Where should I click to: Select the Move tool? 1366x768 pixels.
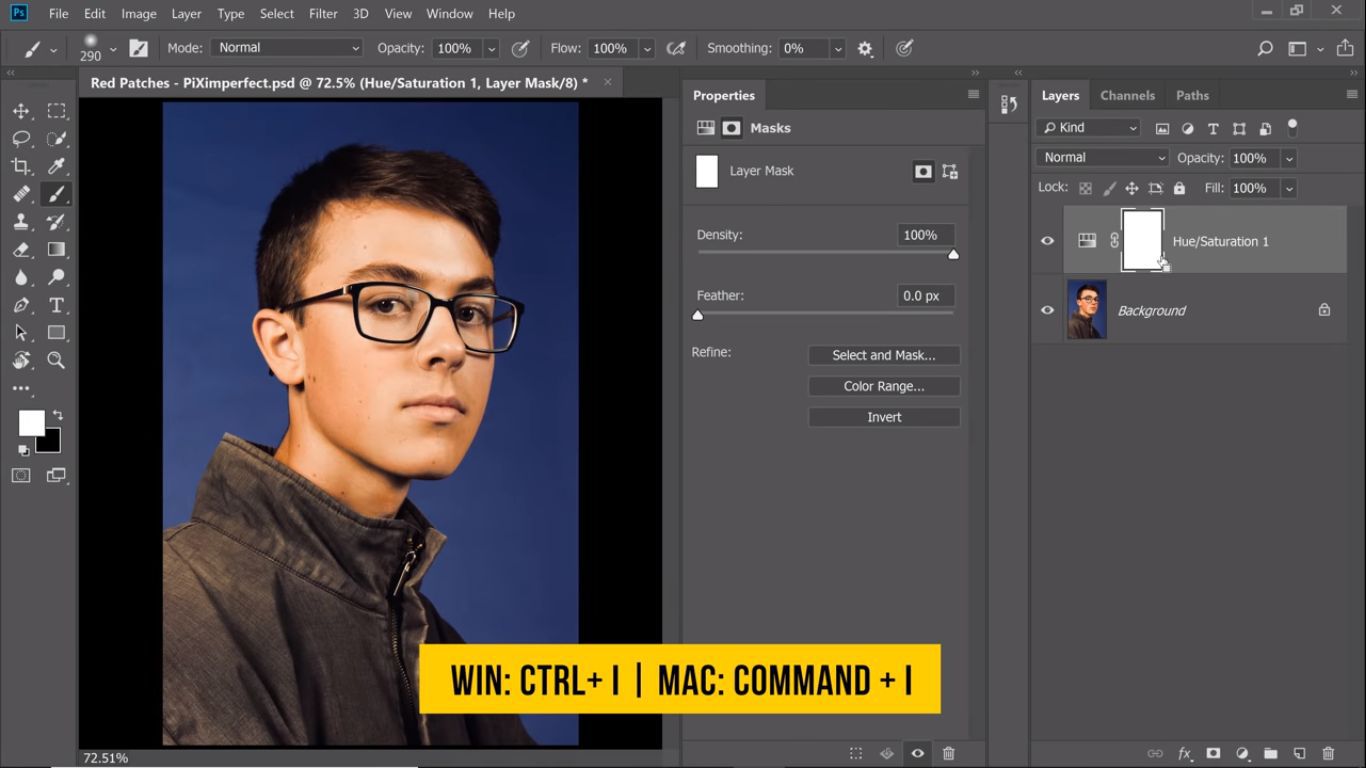21,111
